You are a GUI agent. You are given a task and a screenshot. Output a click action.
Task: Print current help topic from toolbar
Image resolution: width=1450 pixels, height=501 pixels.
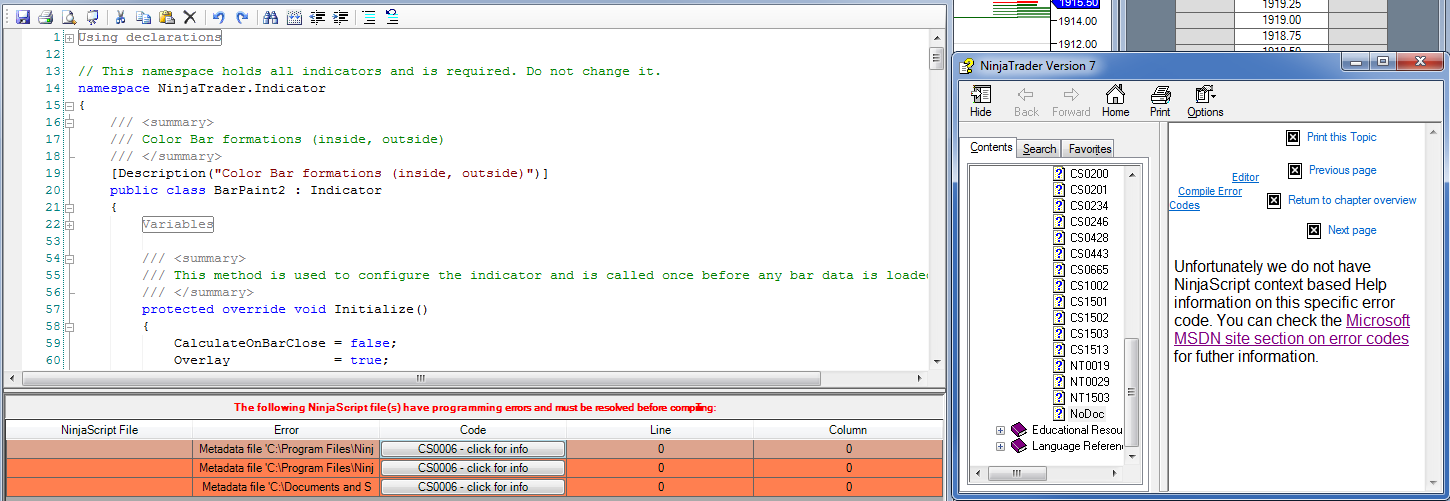click(x=1160, y=102)
